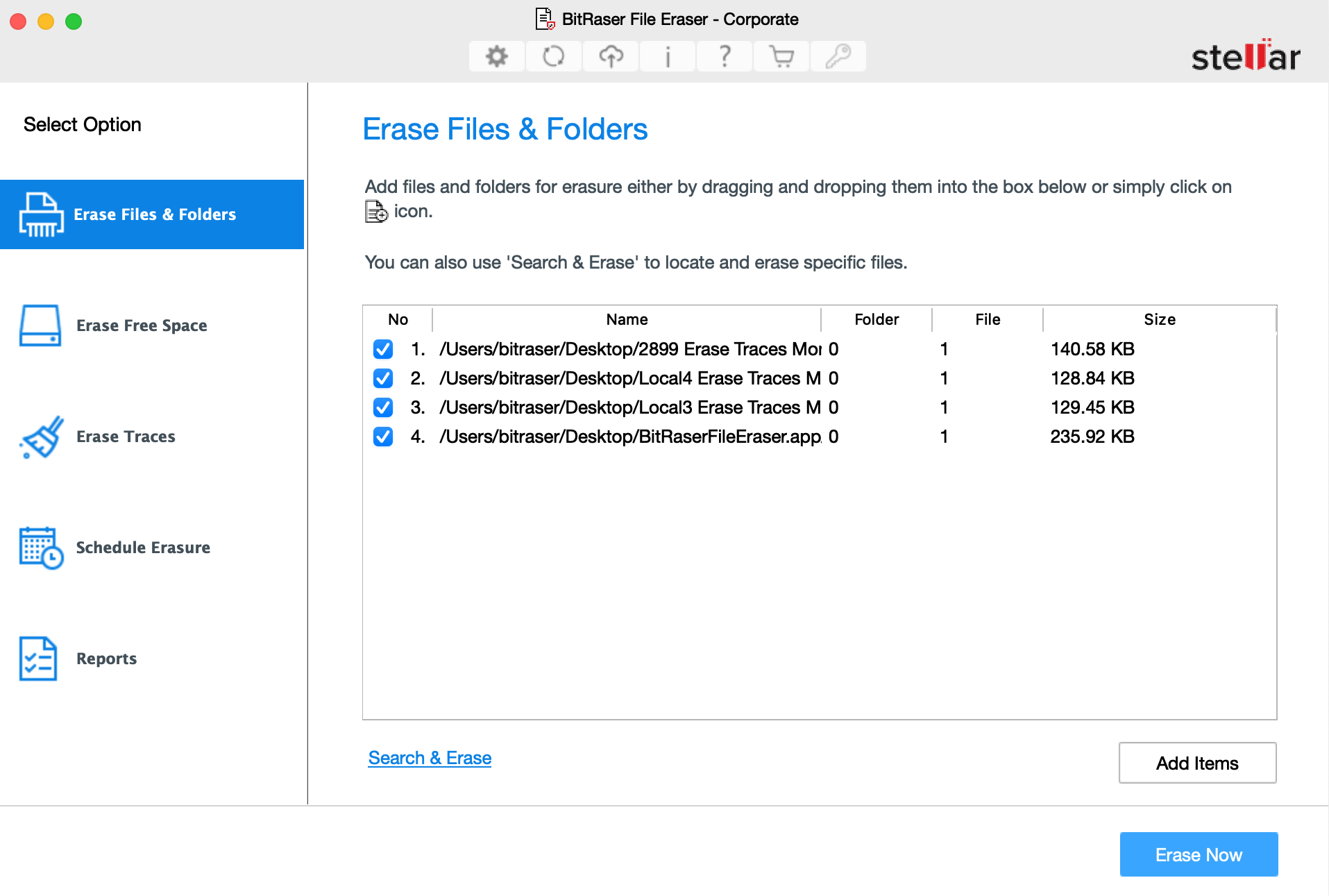Select the Erase Files & Folders option
The height and width of the screenshot is (896, 1329).
pyautogui.click(x=152, y=214)
